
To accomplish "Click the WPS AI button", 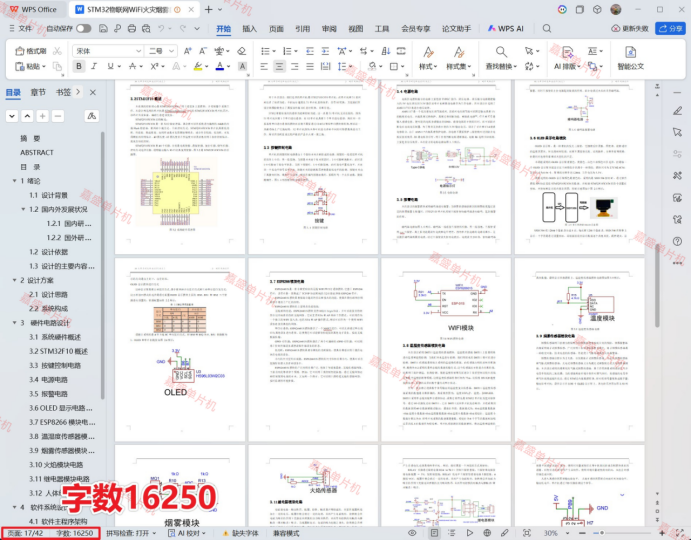I will click(x=505, y=28).
